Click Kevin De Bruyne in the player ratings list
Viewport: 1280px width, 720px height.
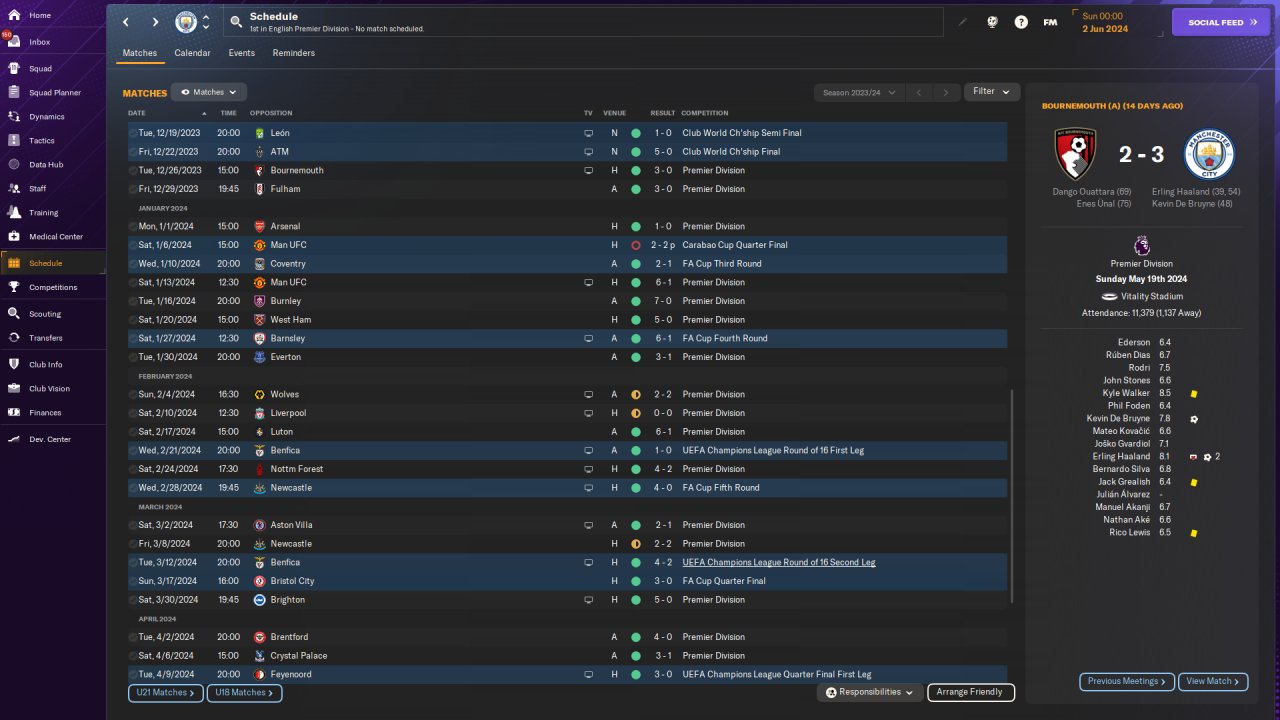[1119, 419]
